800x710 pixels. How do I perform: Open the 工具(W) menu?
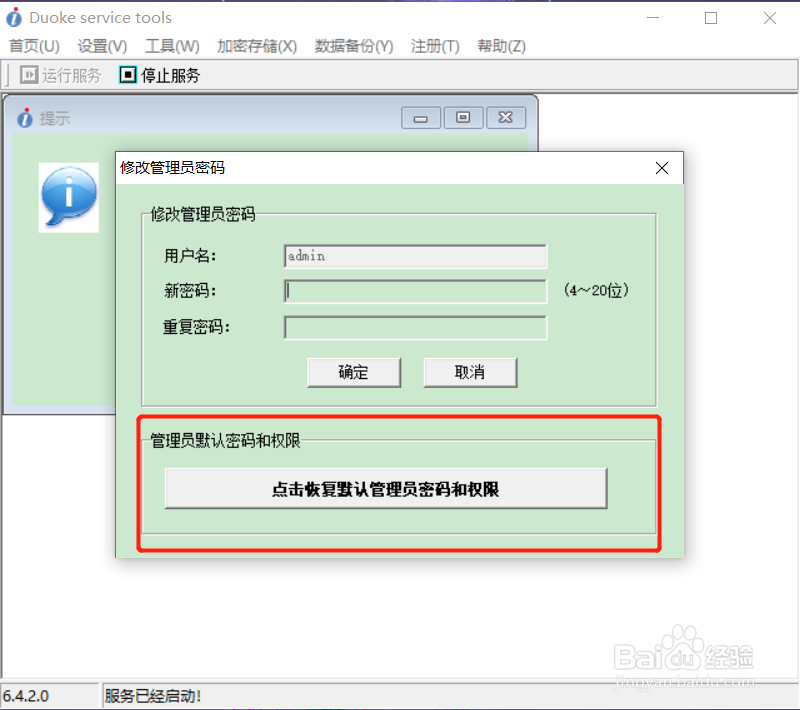click(172, 46)
